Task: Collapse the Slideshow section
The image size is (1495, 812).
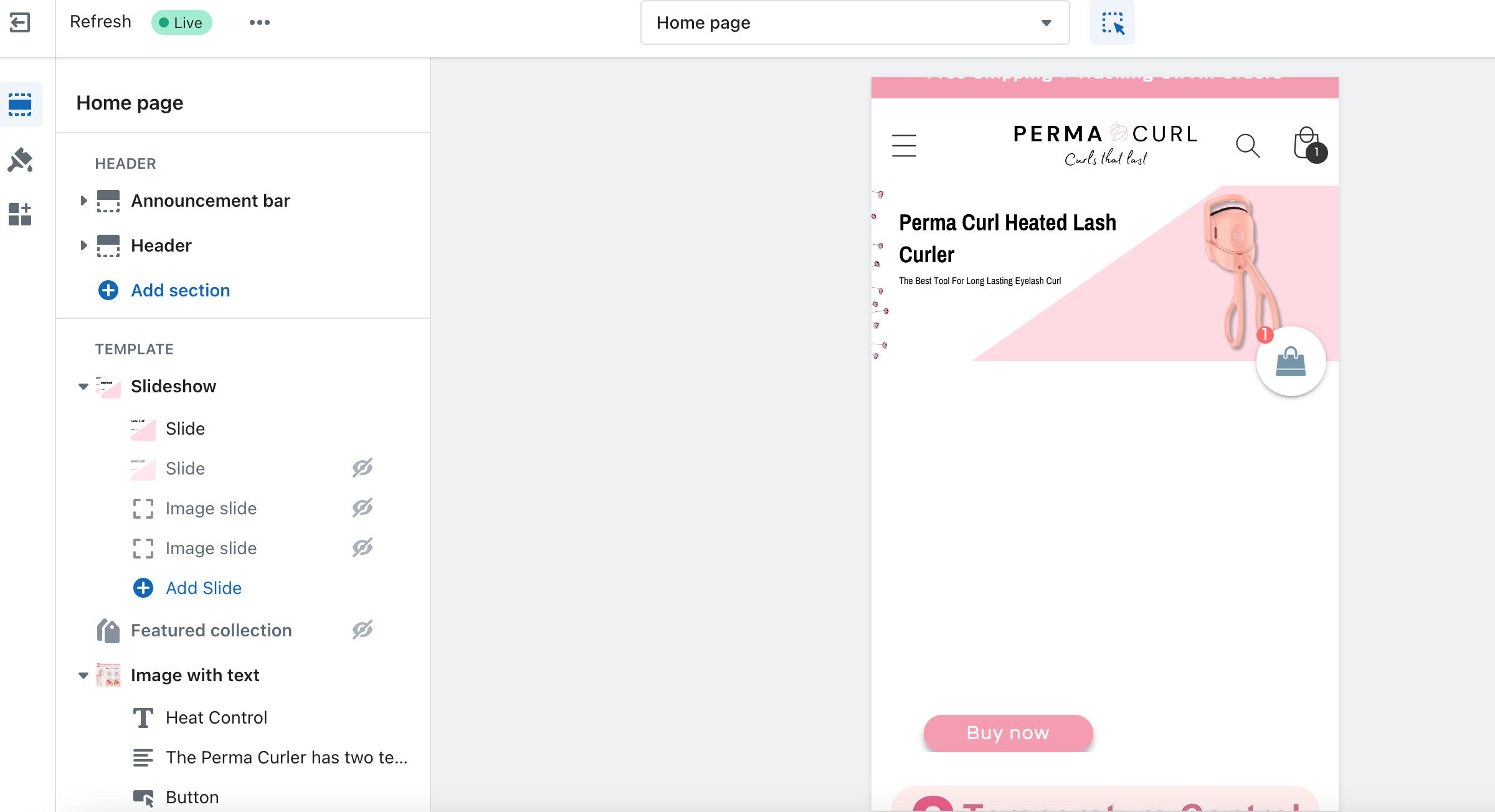Action: (x=83, y=387)
